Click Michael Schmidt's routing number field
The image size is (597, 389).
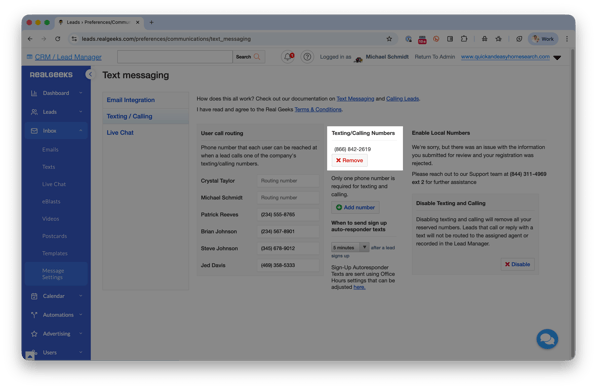coord(288,198)
